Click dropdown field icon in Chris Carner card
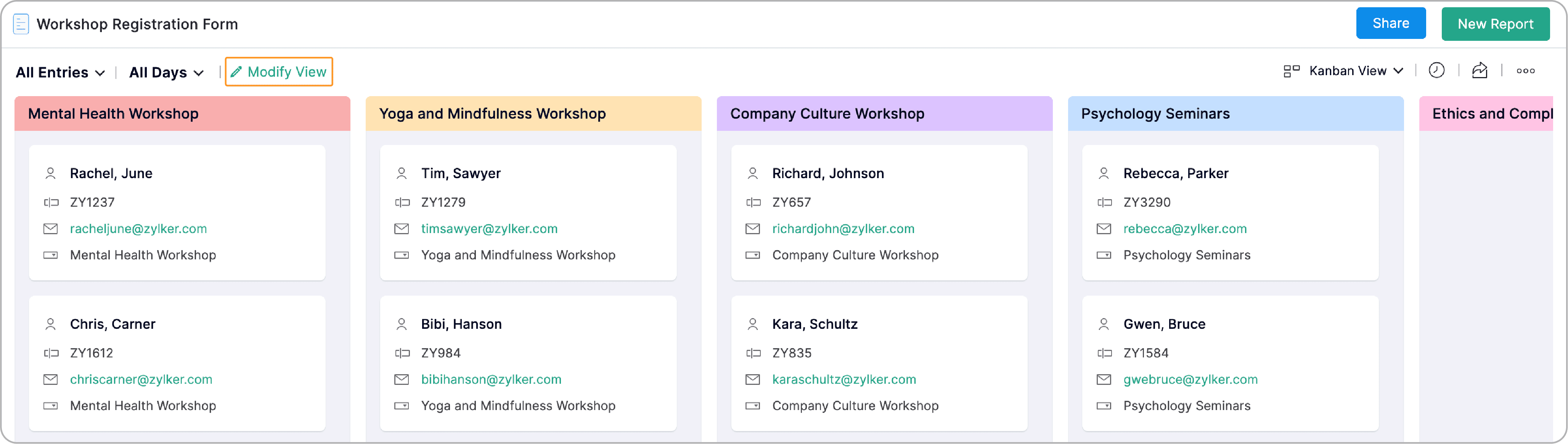Viewport: 1568px width, 444px height. [50, 406]
